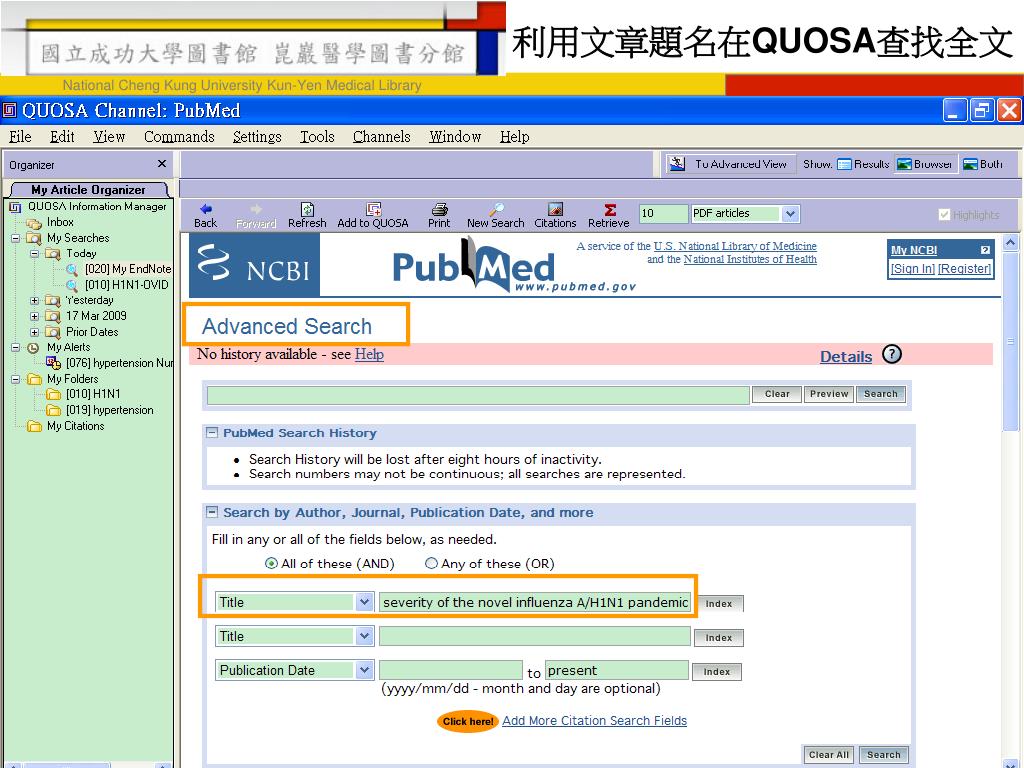
Task: Open the [019] hypertension folder
Action: click(x=109, y=409)
